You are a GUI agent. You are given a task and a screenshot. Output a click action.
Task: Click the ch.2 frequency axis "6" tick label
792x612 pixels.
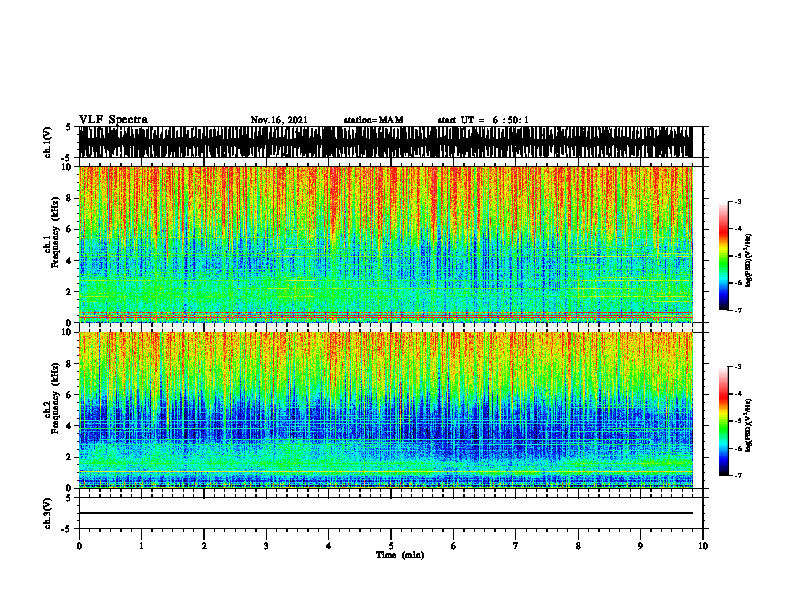(70, 395)
